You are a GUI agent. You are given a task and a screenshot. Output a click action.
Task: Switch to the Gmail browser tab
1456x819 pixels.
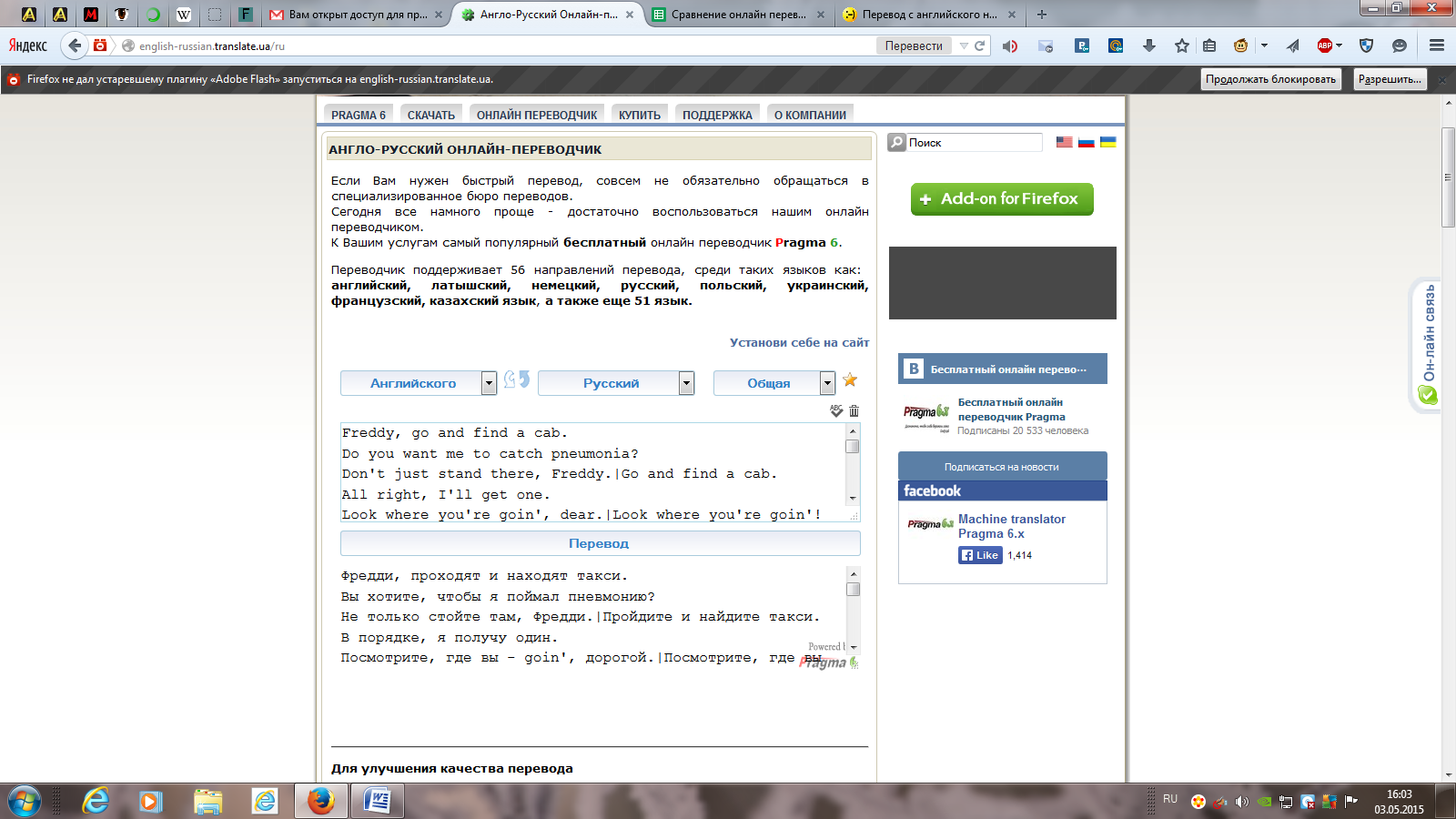click(357, 15)
